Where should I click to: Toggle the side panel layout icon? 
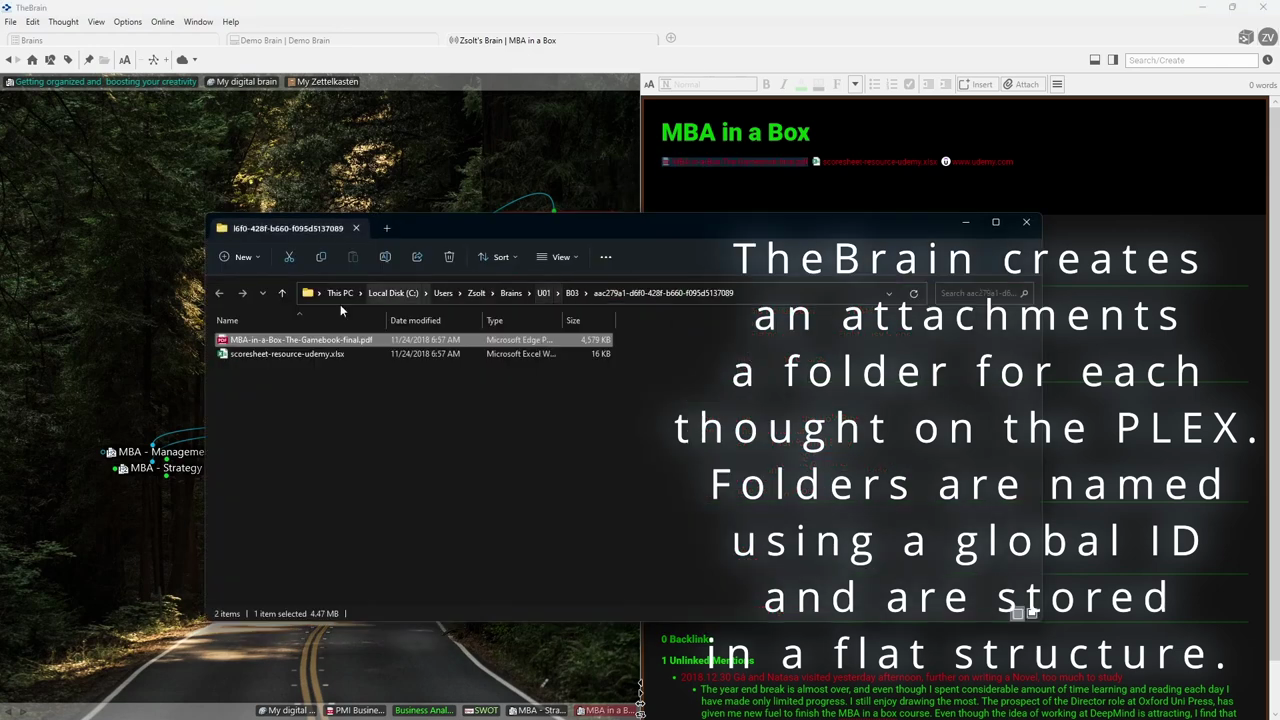(x=1113, y=60)
